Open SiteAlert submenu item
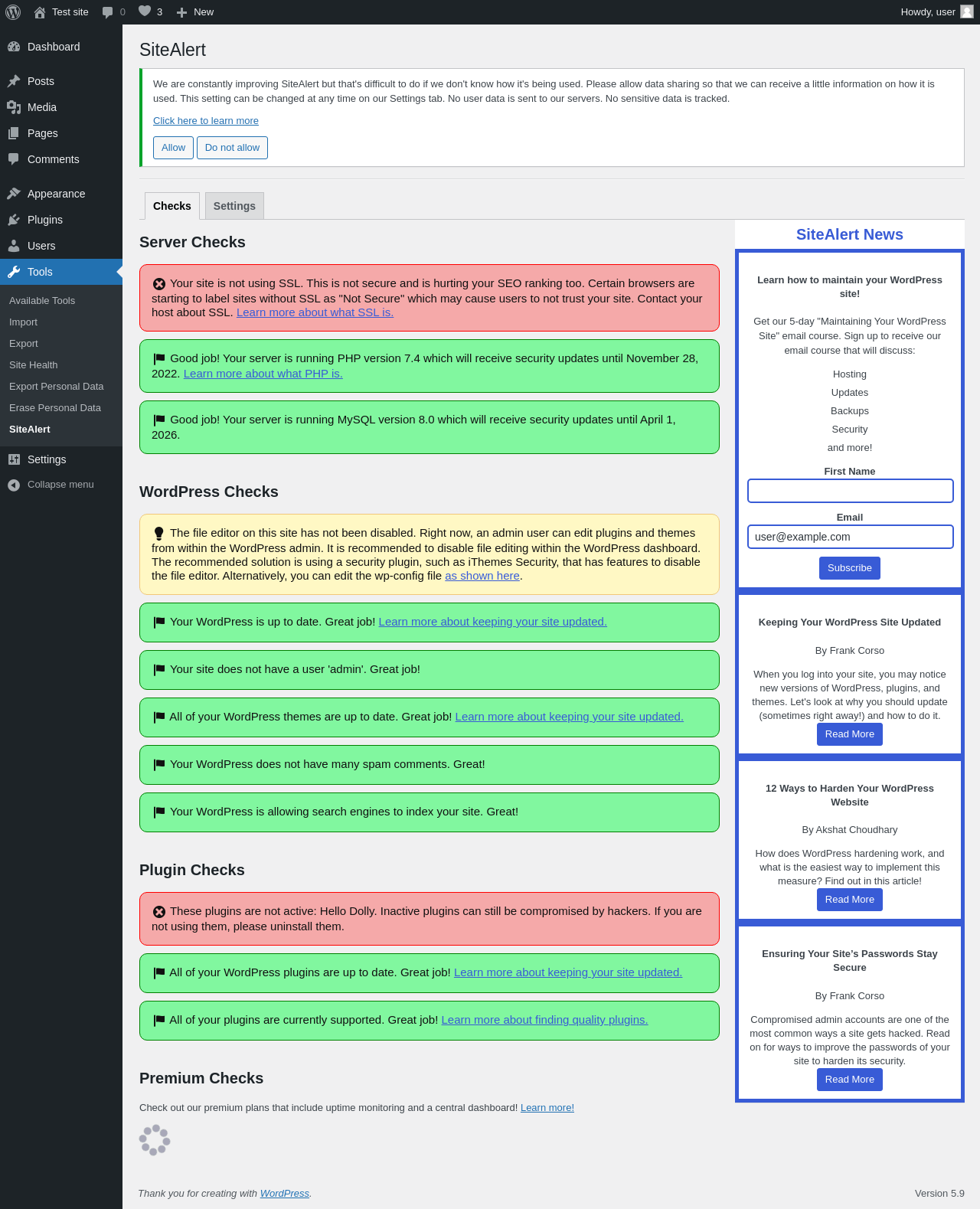 click(30, 430)
